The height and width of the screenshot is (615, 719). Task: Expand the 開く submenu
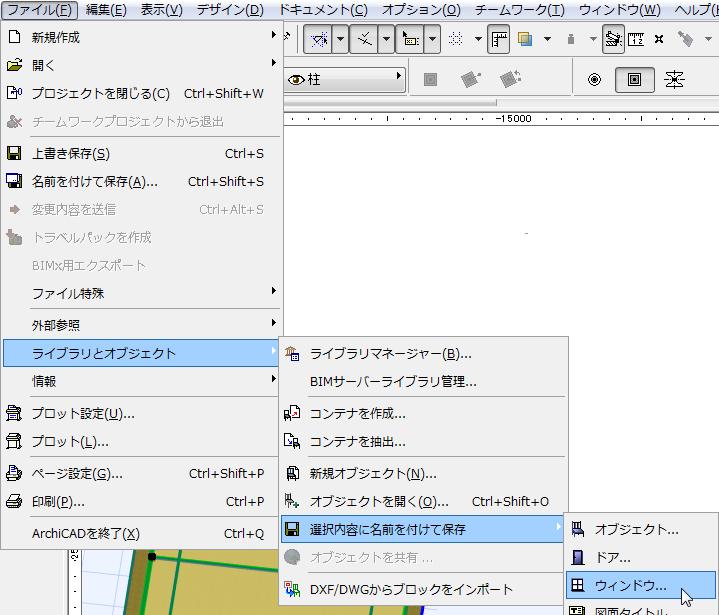click(141, 65)
